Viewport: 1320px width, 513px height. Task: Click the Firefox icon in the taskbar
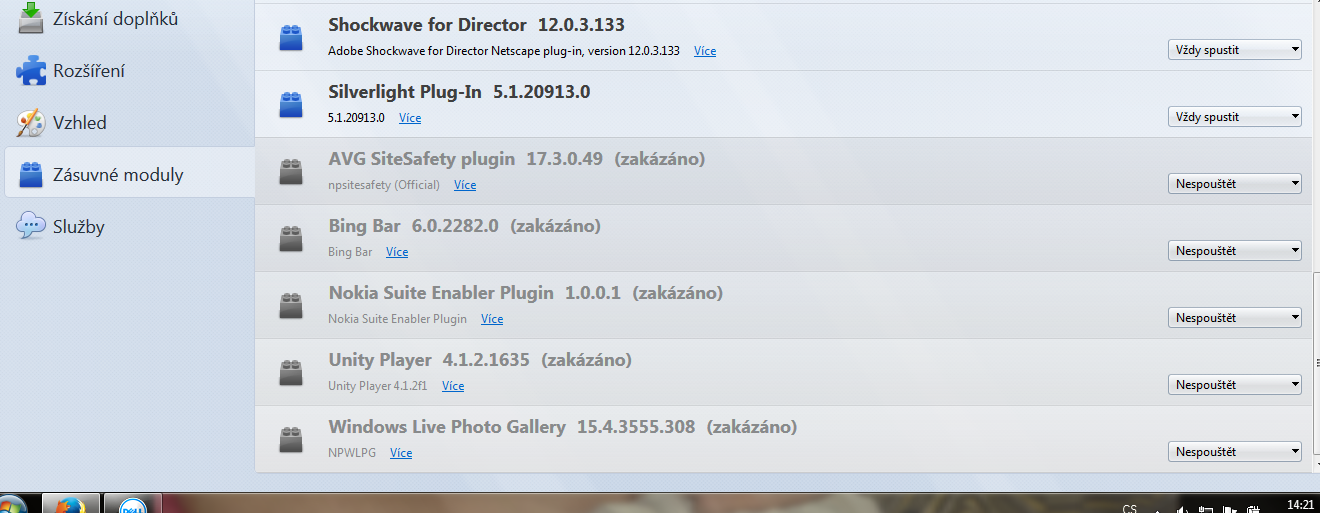pyautogui.click(x=71, y=505)
